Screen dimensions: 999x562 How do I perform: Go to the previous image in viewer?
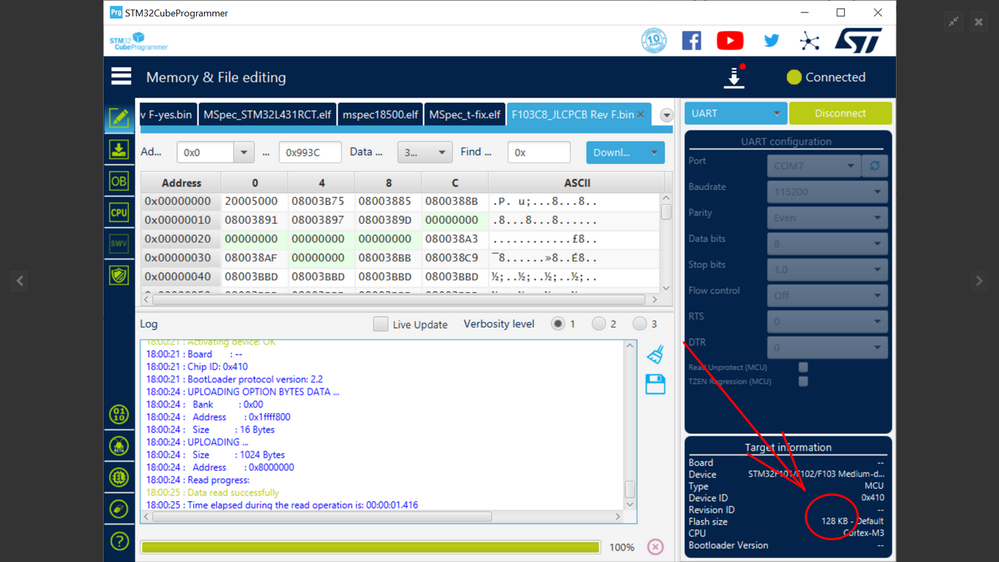[x=20, y=280]
